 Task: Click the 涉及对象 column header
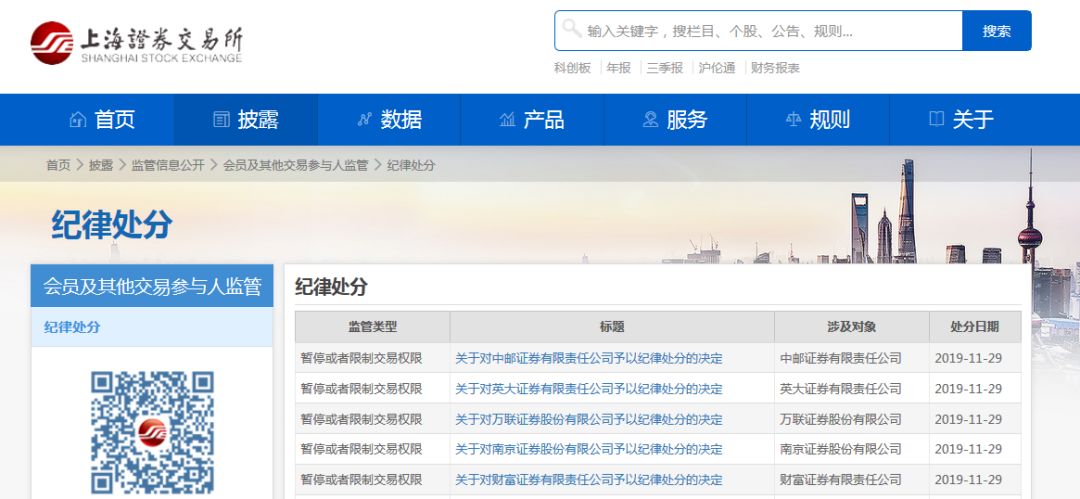(852, 327)
